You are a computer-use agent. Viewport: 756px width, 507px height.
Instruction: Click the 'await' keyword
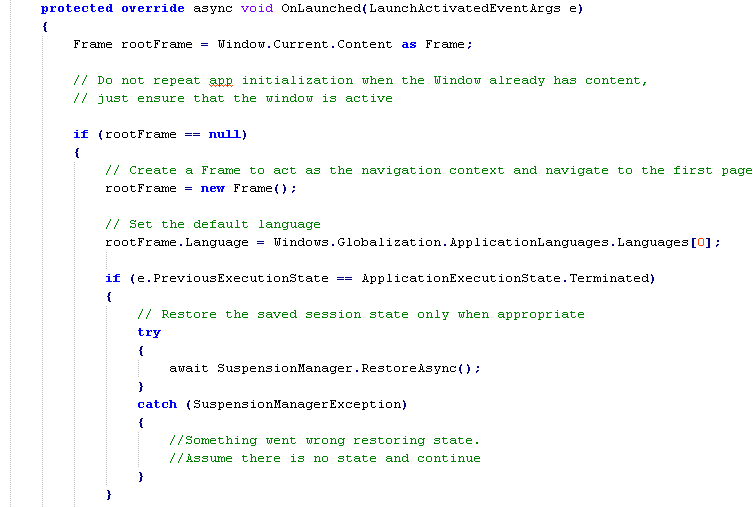(189, 369)
